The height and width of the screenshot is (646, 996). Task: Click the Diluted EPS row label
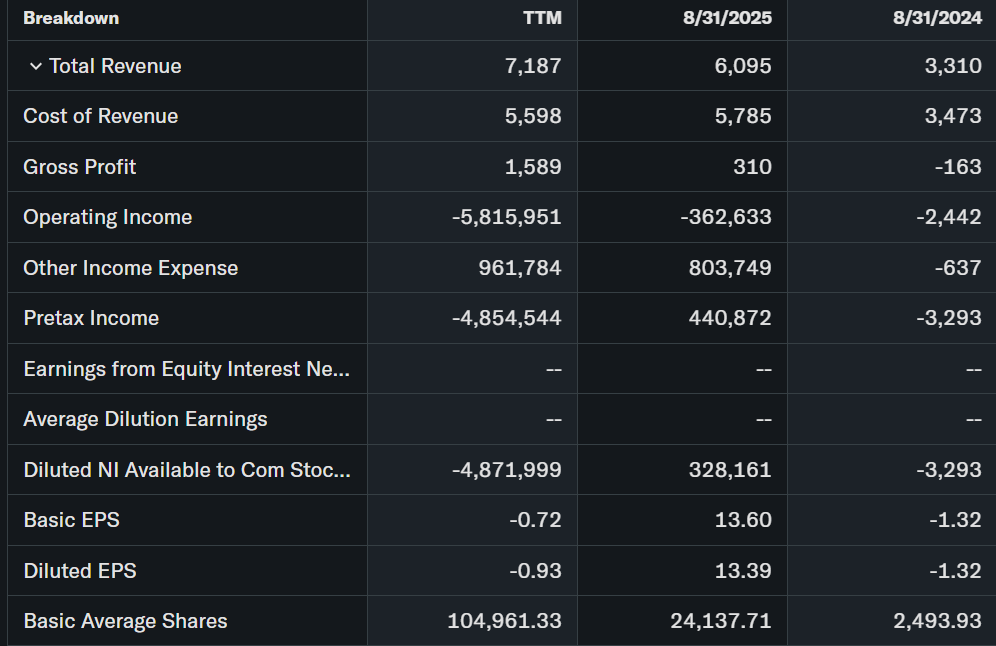(80, 571)
